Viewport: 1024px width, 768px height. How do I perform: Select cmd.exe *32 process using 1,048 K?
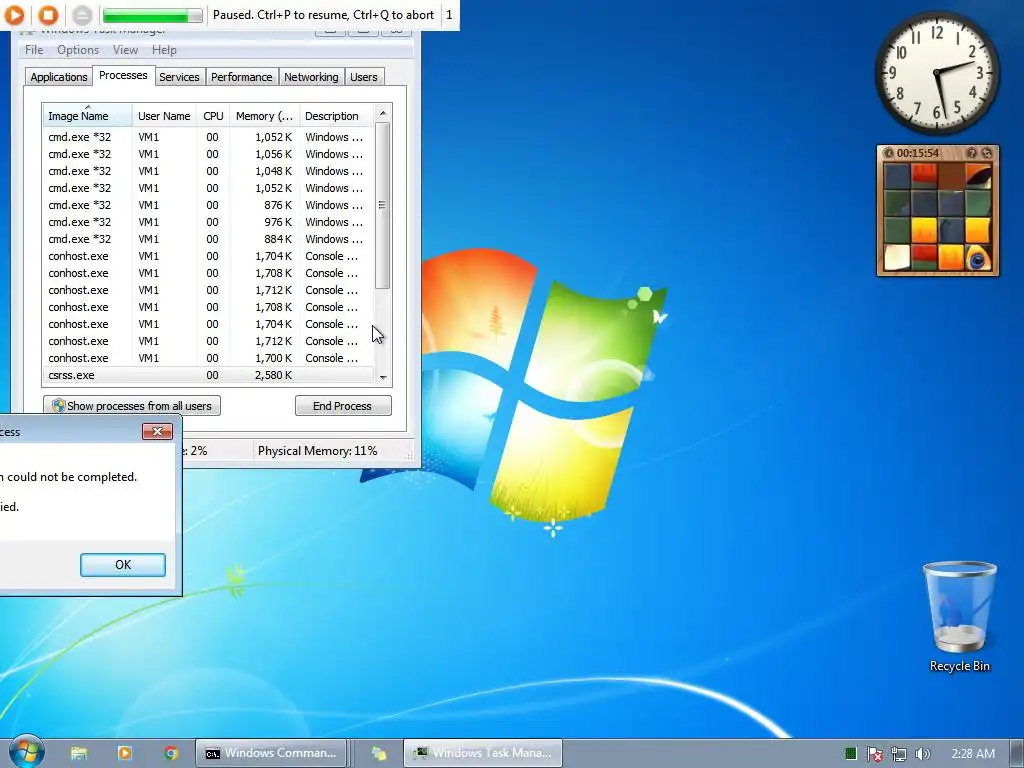208,171
